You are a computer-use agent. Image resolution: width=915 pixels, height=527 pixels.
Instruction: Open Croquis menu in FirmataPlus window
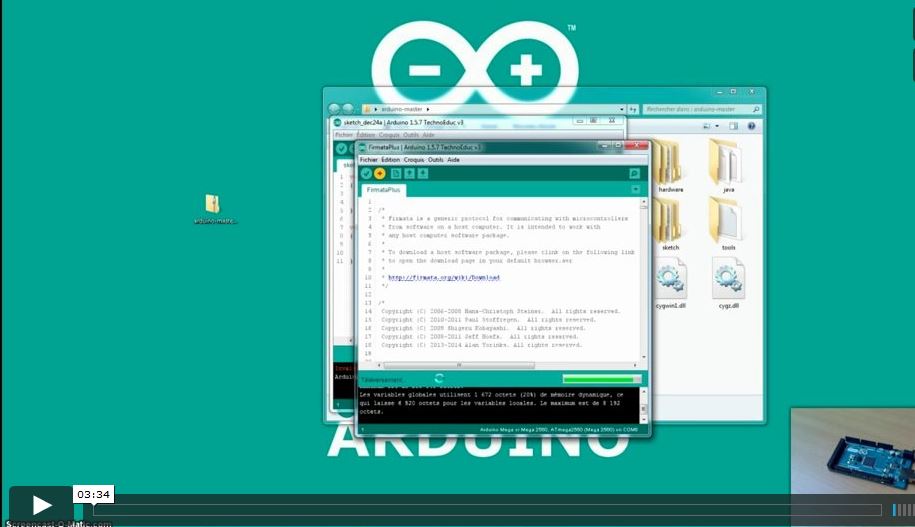tap(414, 159)
